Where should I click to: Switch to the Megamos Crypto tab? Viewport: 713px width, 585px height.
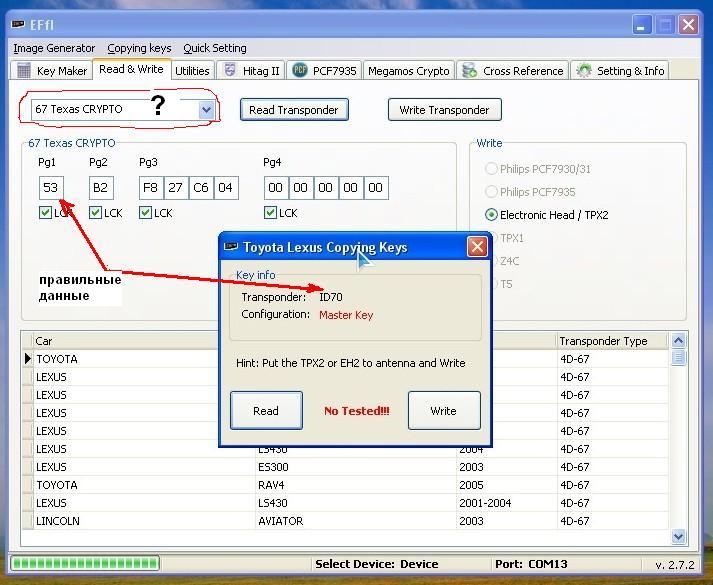click(x=409, y=70)
